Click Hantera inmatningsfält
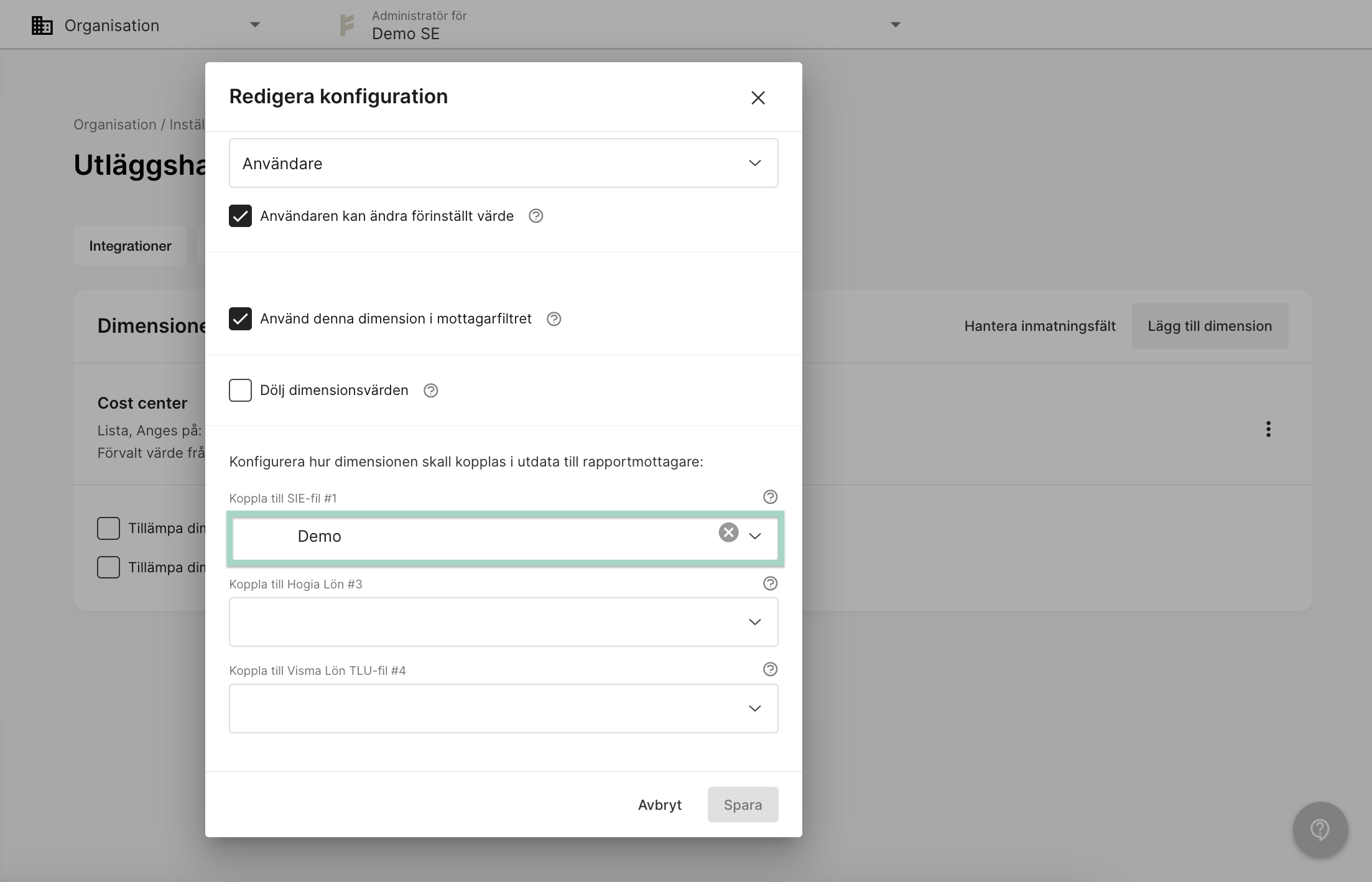 [x=1040, y=326]
